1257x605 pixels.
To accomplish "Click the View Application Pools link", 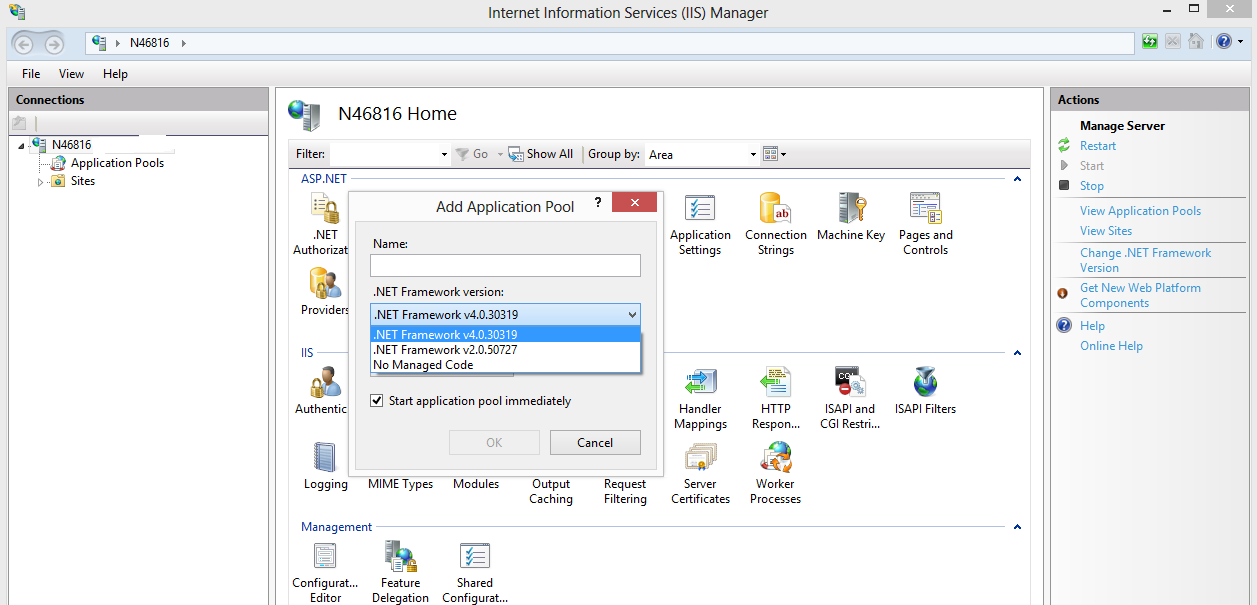I will pos(1140,210).
